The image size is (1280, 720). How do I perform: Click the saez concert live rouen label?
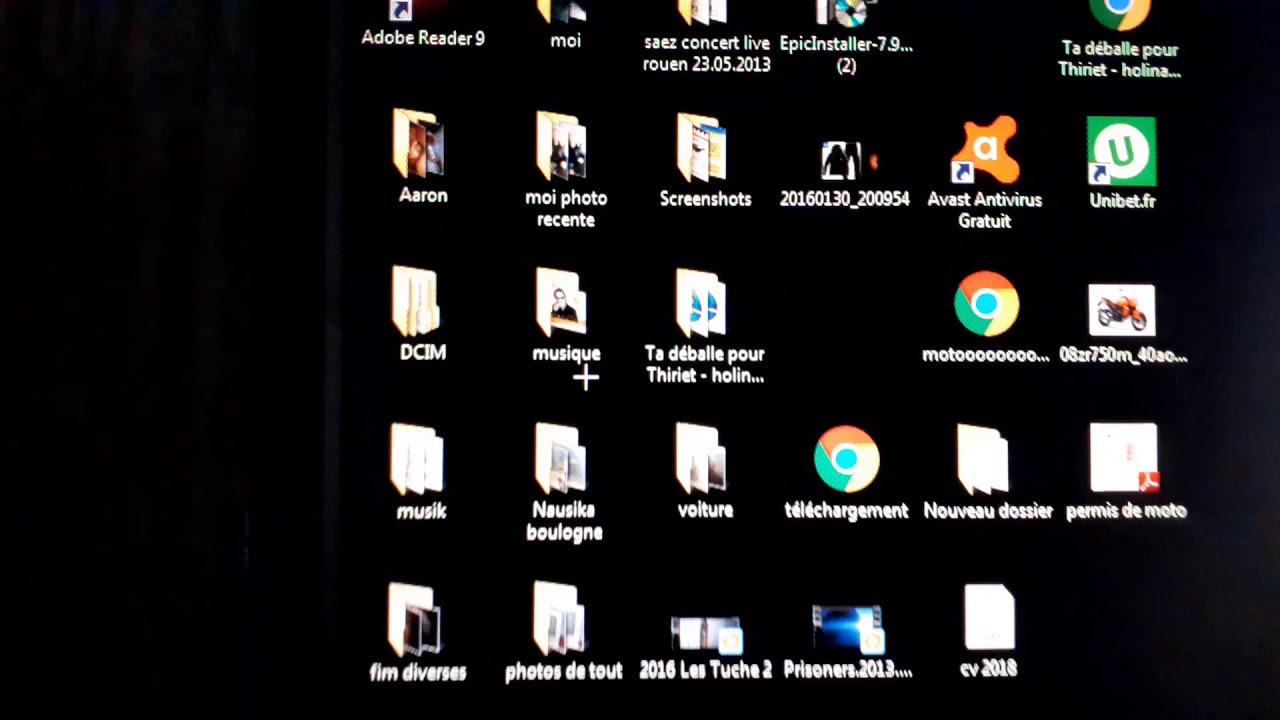[707, 54]
